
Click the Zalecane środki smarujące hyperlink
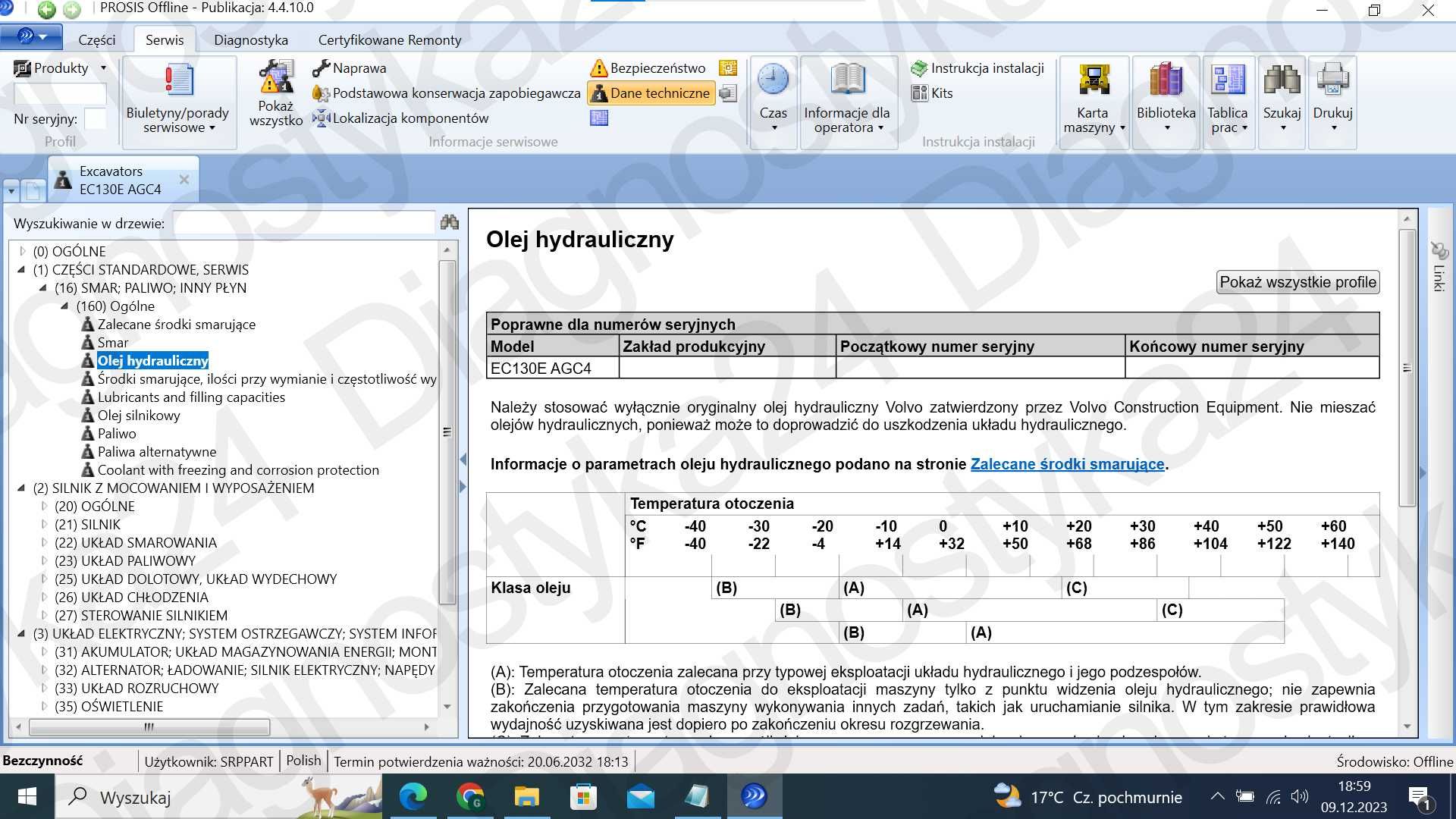pyautogui.click(x=1067, y=463)
